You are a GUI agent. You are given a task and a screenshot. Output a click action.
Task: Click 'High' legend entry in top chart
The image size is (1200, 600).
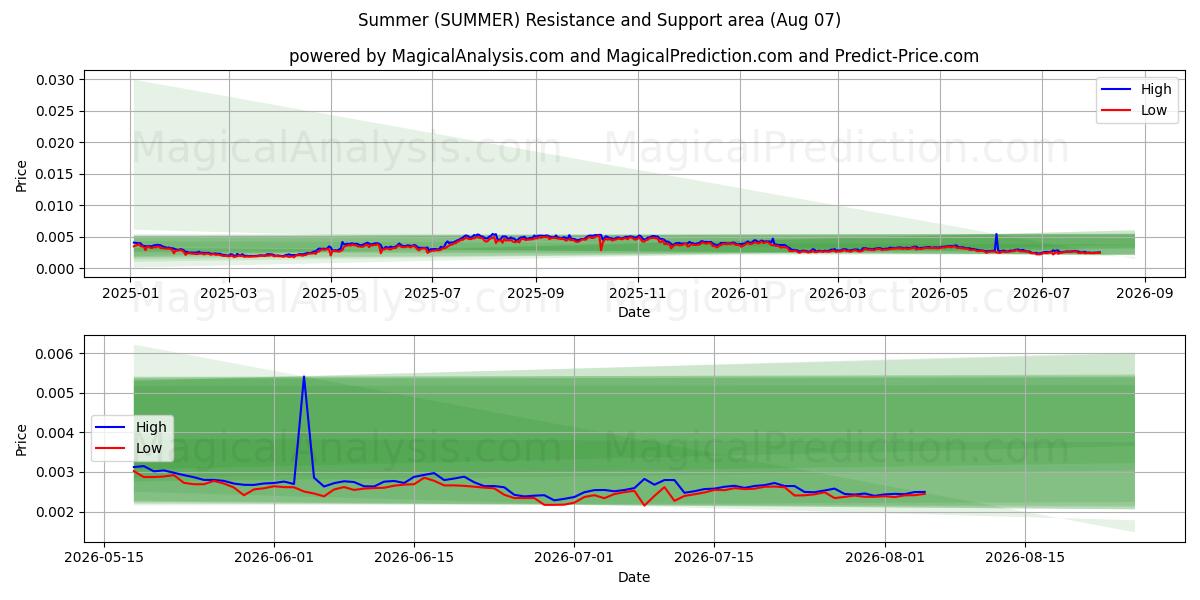click(x=1156, y=90)
